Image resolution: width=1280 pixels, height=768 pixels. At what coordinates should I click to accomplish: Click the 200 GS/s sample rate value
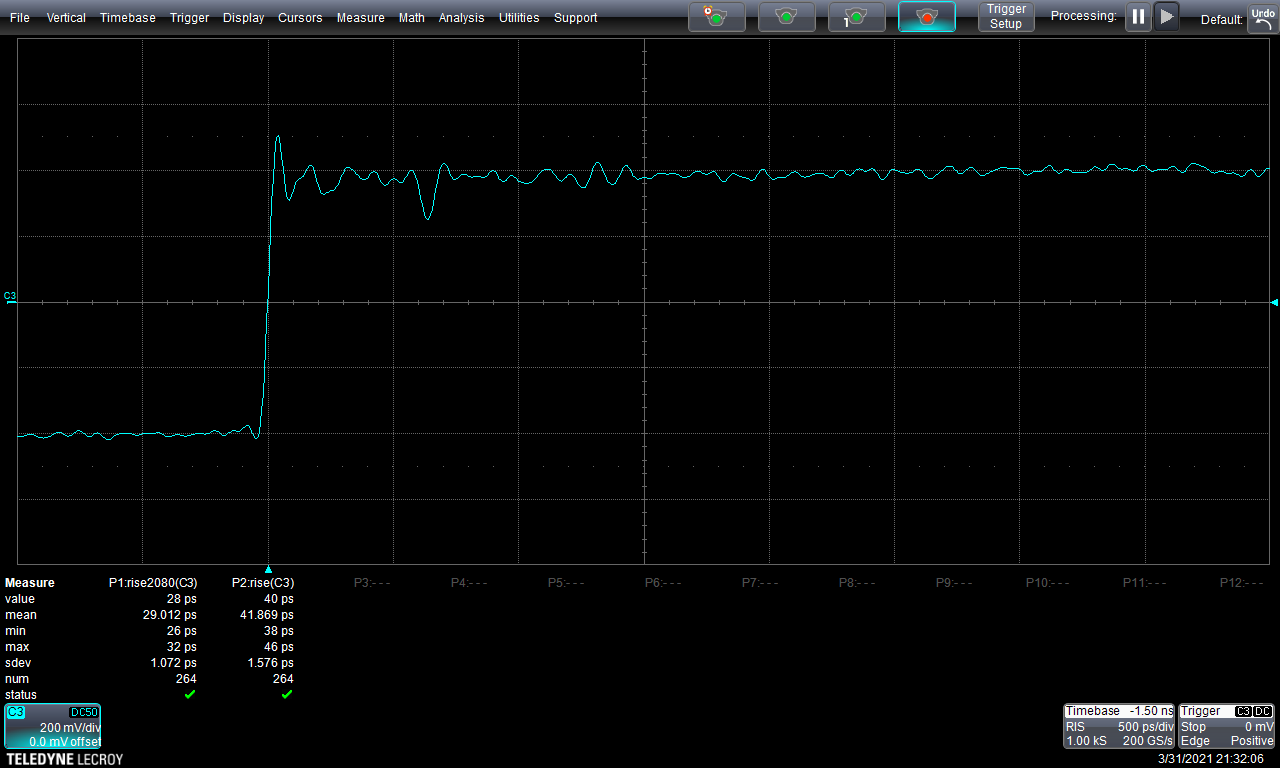[x=1149, y=741]
